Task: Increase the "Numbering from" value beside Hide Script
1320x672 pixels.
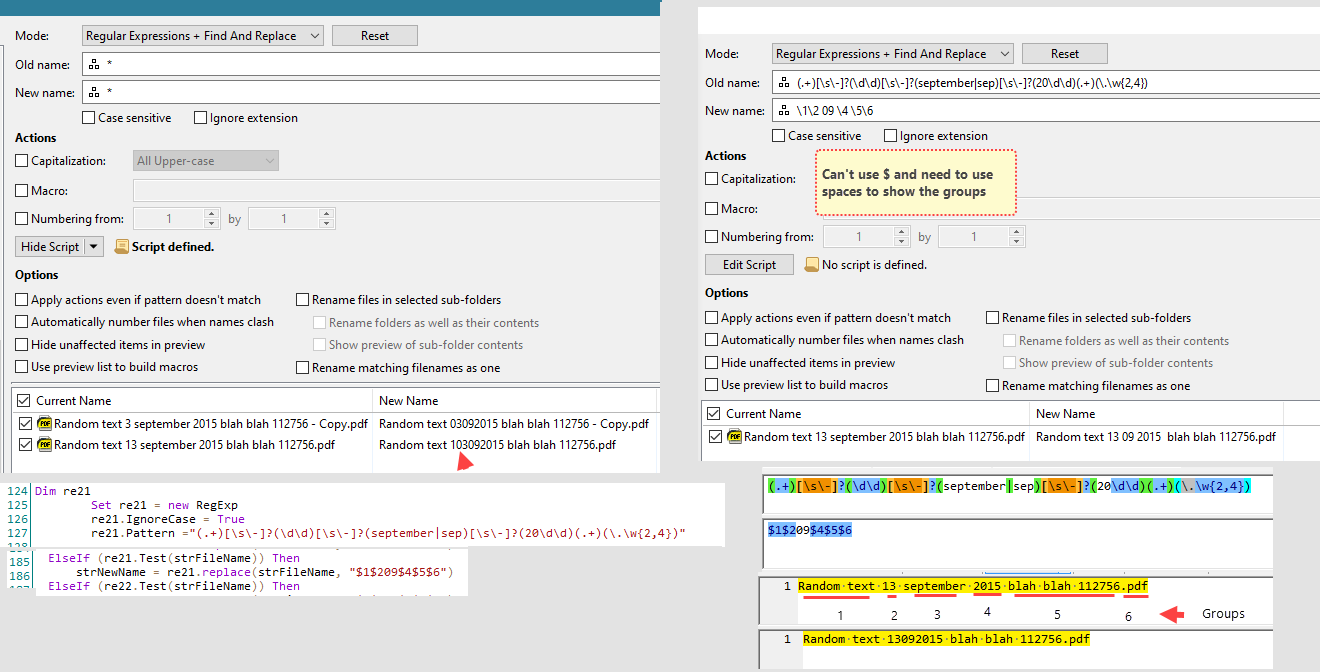Action: pos(211,214)
